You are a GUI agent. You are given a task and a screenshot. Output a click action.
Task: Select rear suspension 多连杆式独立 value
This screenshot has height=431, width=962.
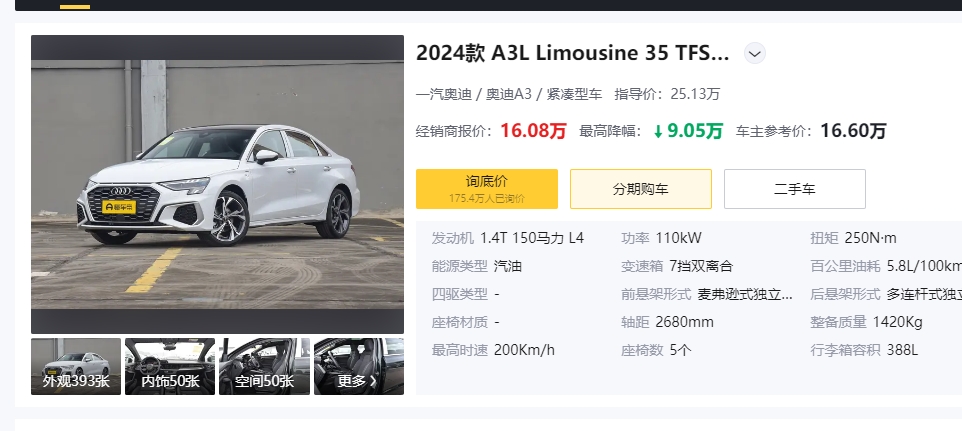[x=924, y=294]
